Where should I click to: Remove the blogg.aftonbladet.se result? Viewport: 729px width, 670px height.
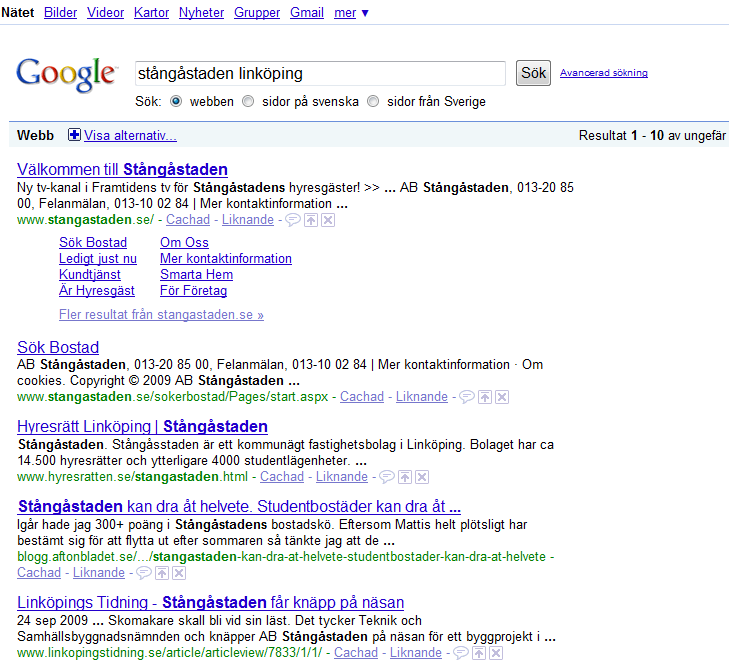pyautogui.click(x=179, y=573)
